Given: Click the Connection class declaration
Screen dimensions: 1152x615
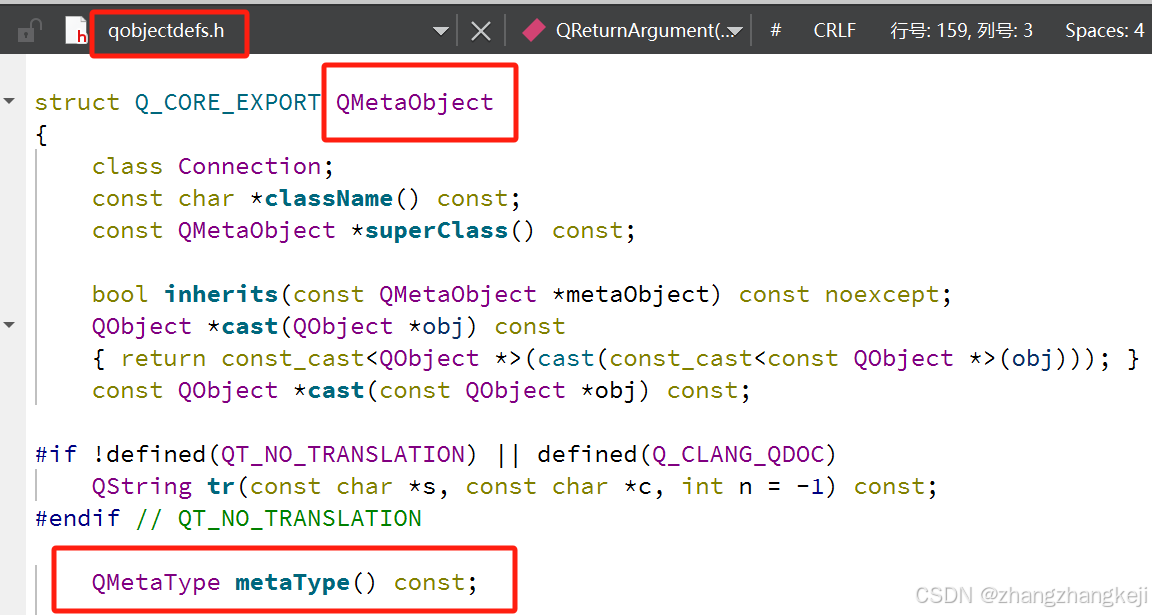Looking at the screenshot, I should click(x=249, y=167).
